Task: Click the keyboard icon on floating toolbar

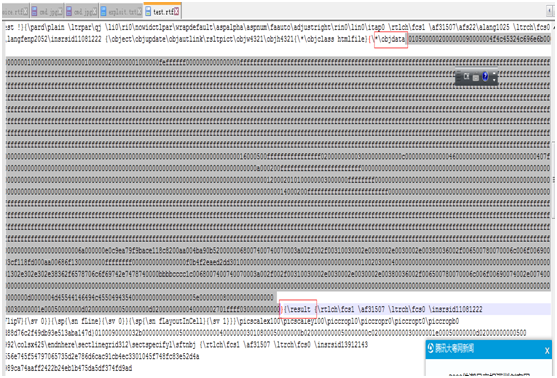Action: 476,78
